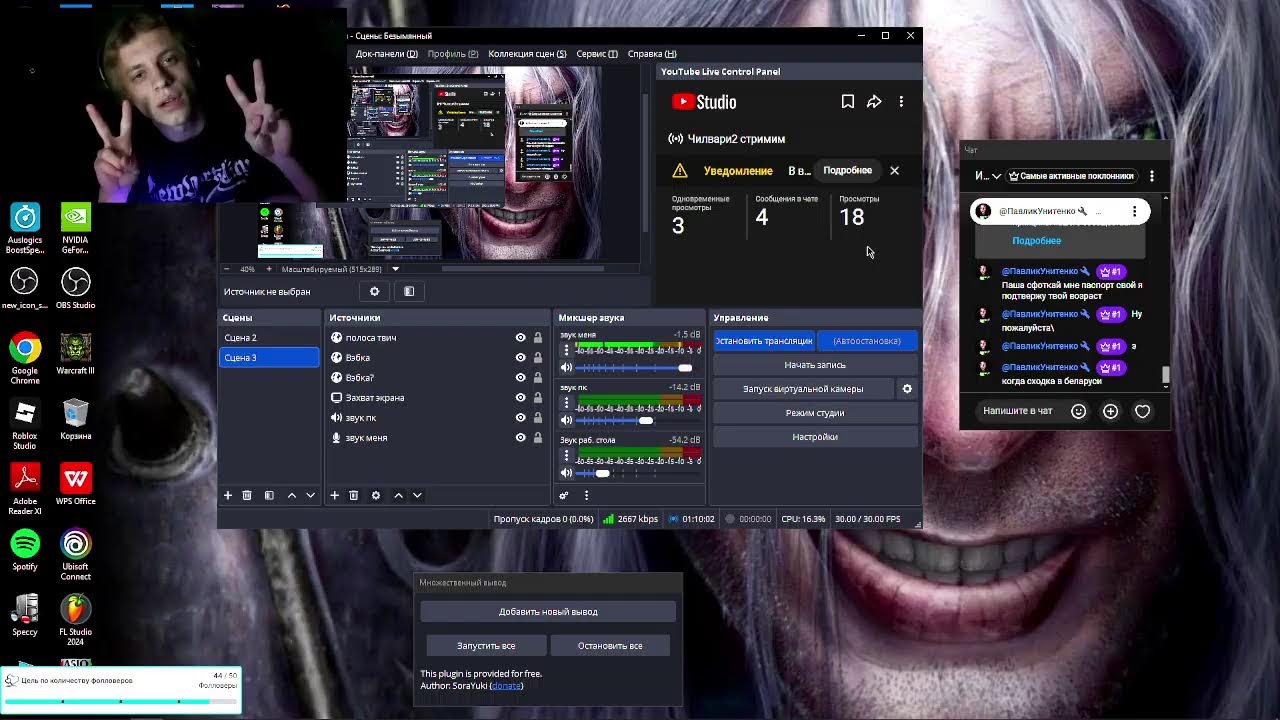Hide the 'Вэбка' source
Screen dimensions: 1280x720
(x=520, y=358)
